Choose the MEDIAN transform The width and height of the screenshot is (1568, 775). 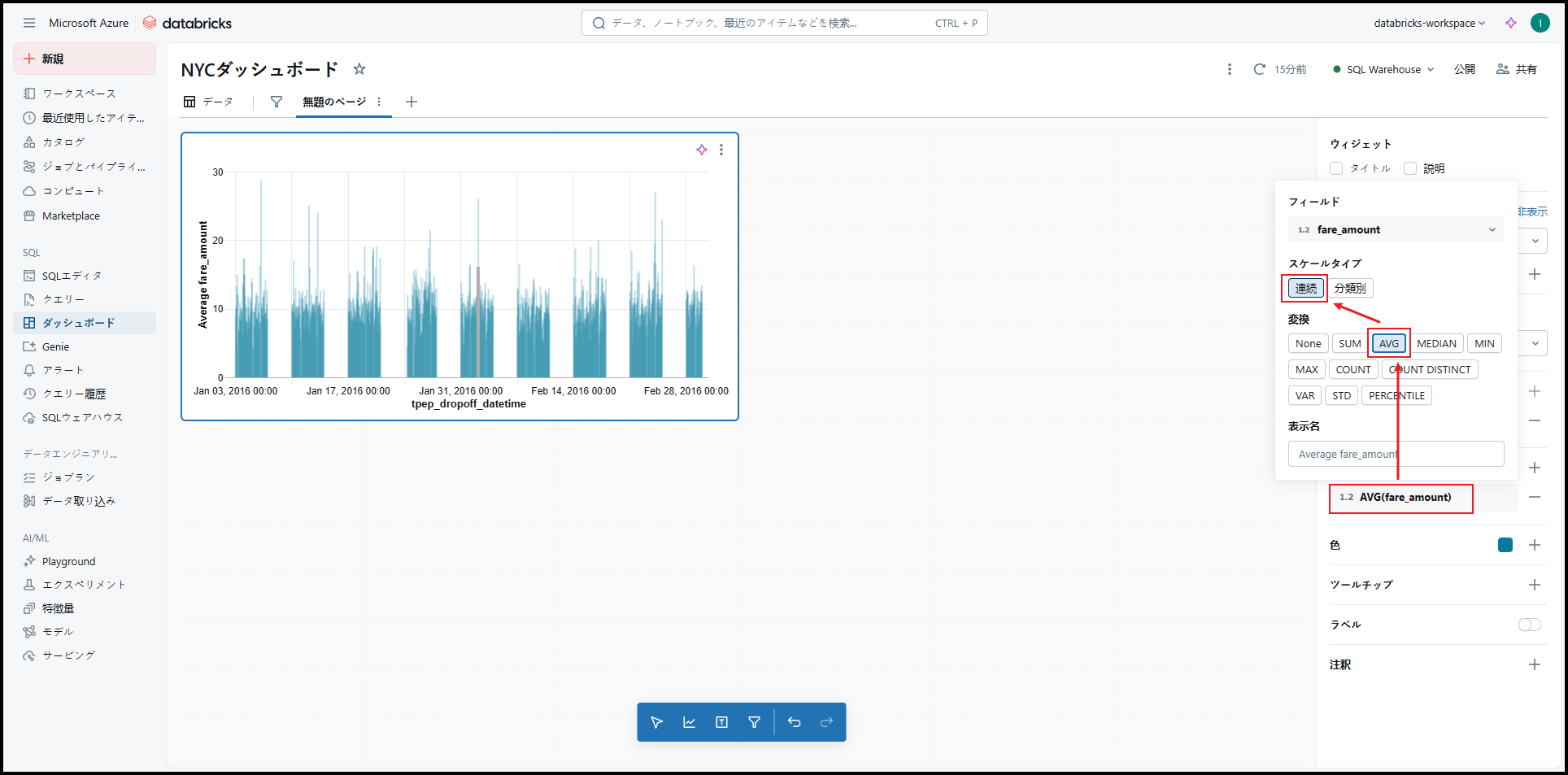(x=1437, y=344)
